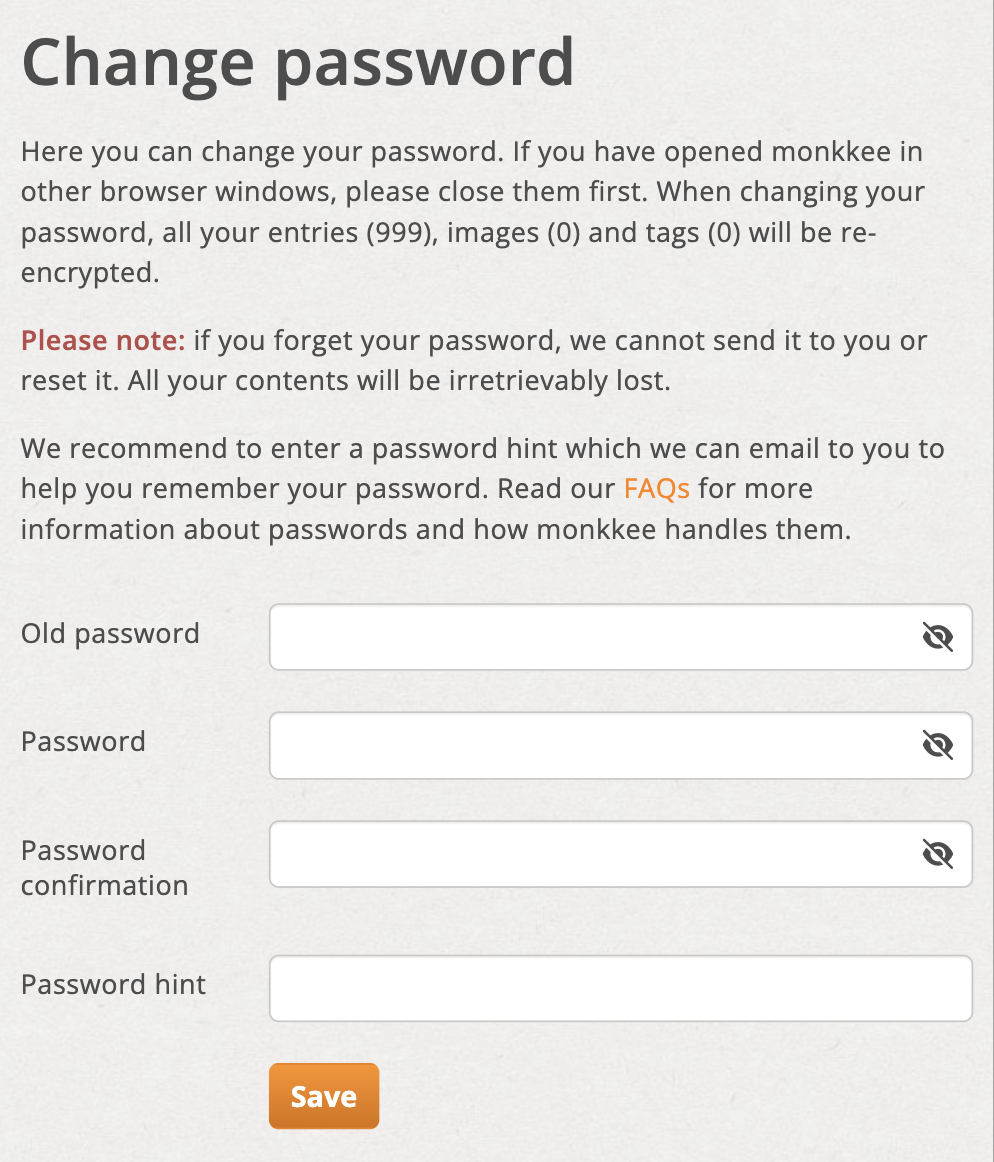The height and width of the screenshot is (1162, 994).
Task: Click the 'Password' field label
Action: point(83,742)
